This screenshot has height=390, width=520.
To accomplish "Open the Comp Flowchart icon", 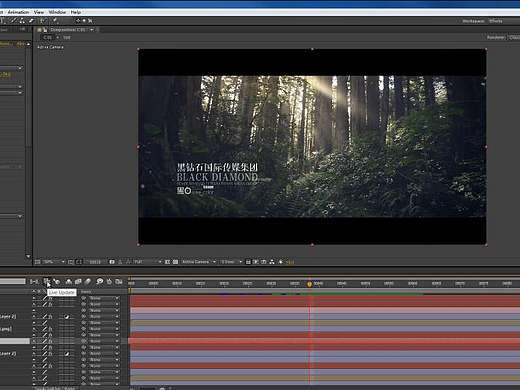I will [x=272, y=262].
